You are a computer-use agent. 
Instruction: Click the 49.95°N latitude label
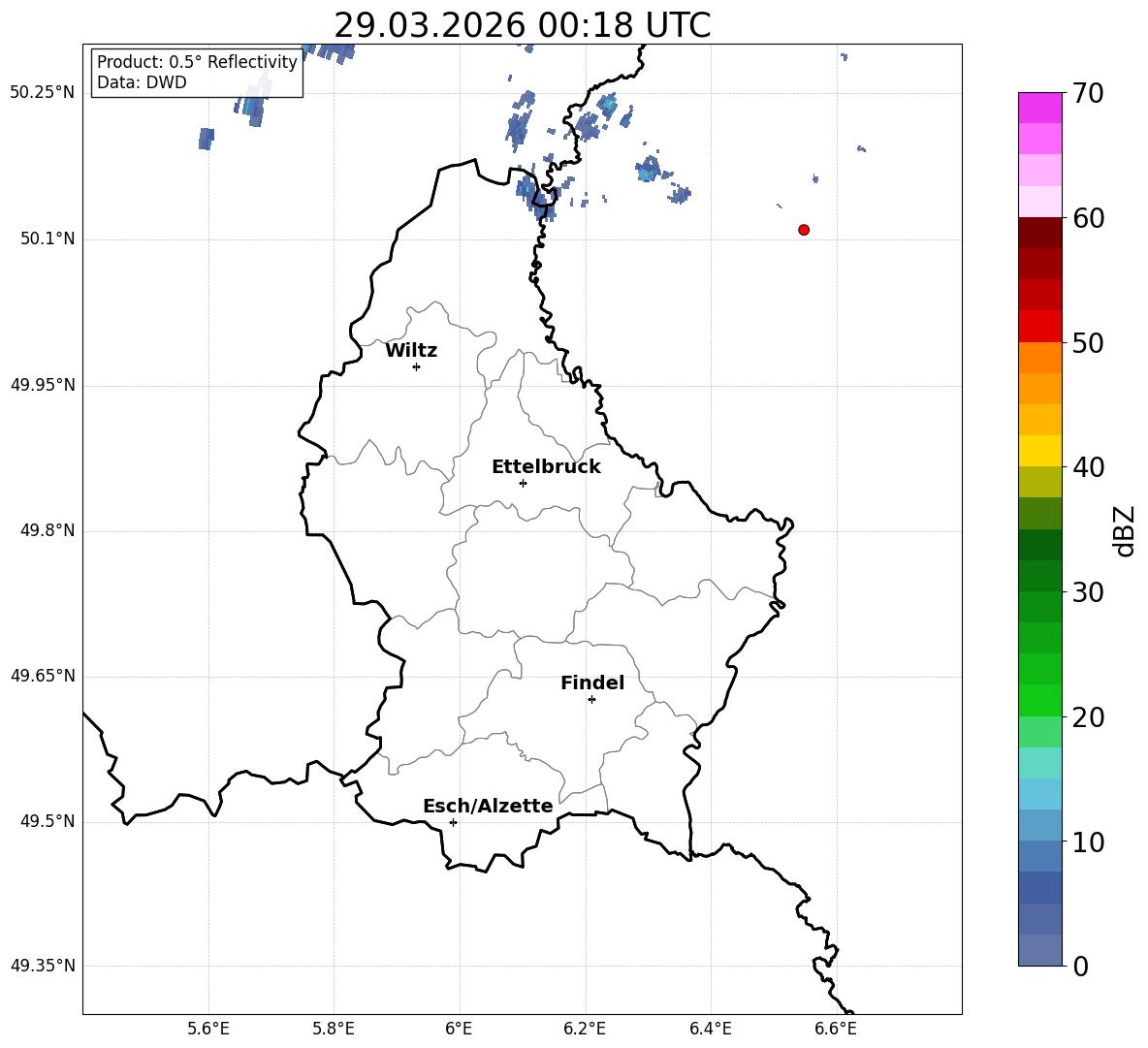tap(43, 385)
